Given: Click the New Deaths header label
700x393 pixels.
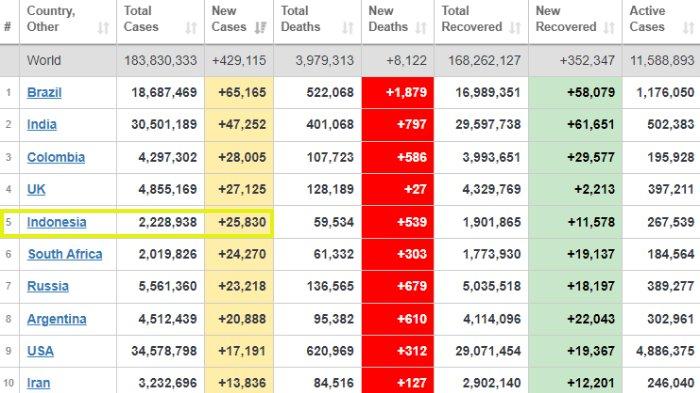Looking at the screenshot, I should click(388, 19).
